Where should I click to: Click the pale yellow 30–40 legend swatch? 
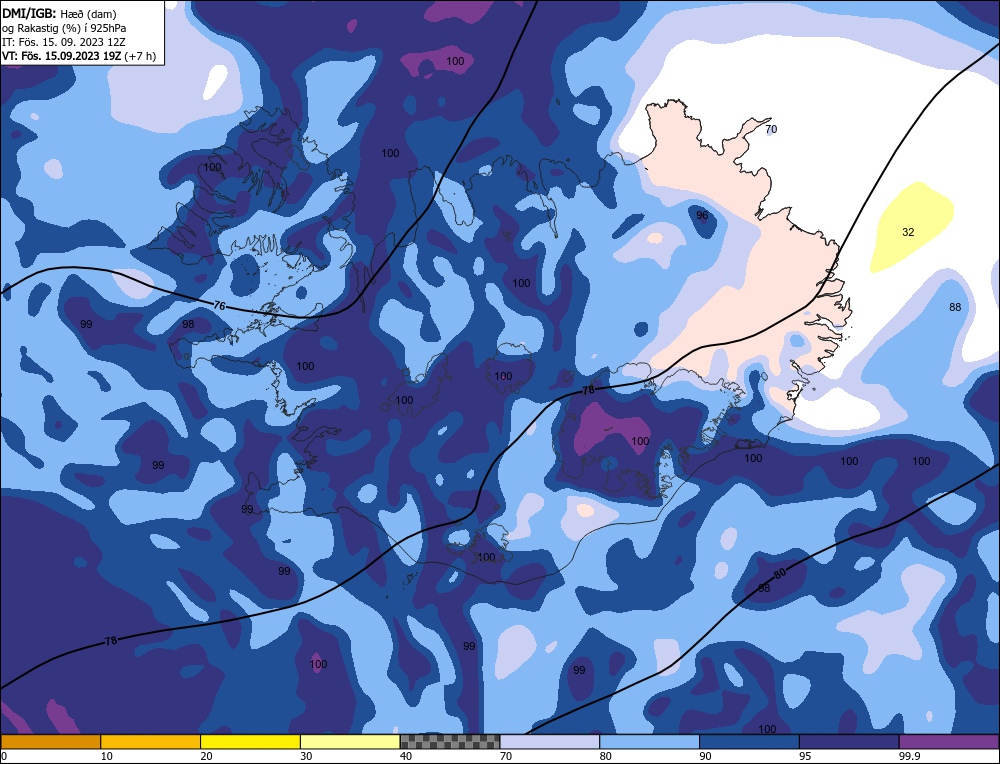[350, 742]
